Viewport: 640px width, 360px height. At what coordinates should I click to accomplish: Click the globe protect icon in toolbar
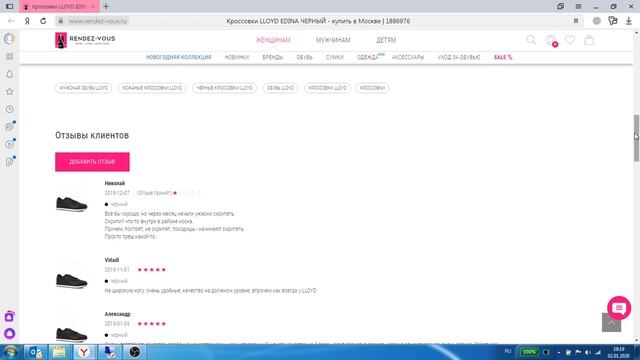[597, 21]
